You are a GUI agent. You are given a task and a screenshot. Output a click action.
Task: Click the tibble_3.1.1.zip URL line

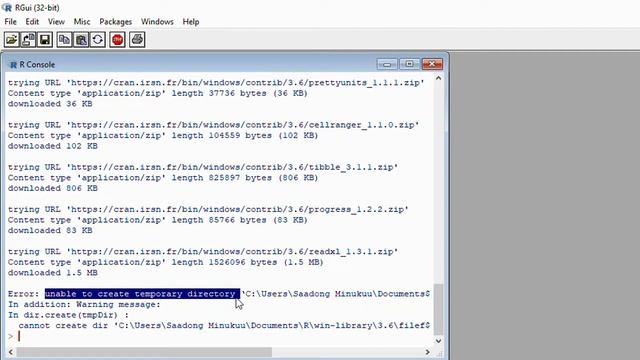click(203, 167)
